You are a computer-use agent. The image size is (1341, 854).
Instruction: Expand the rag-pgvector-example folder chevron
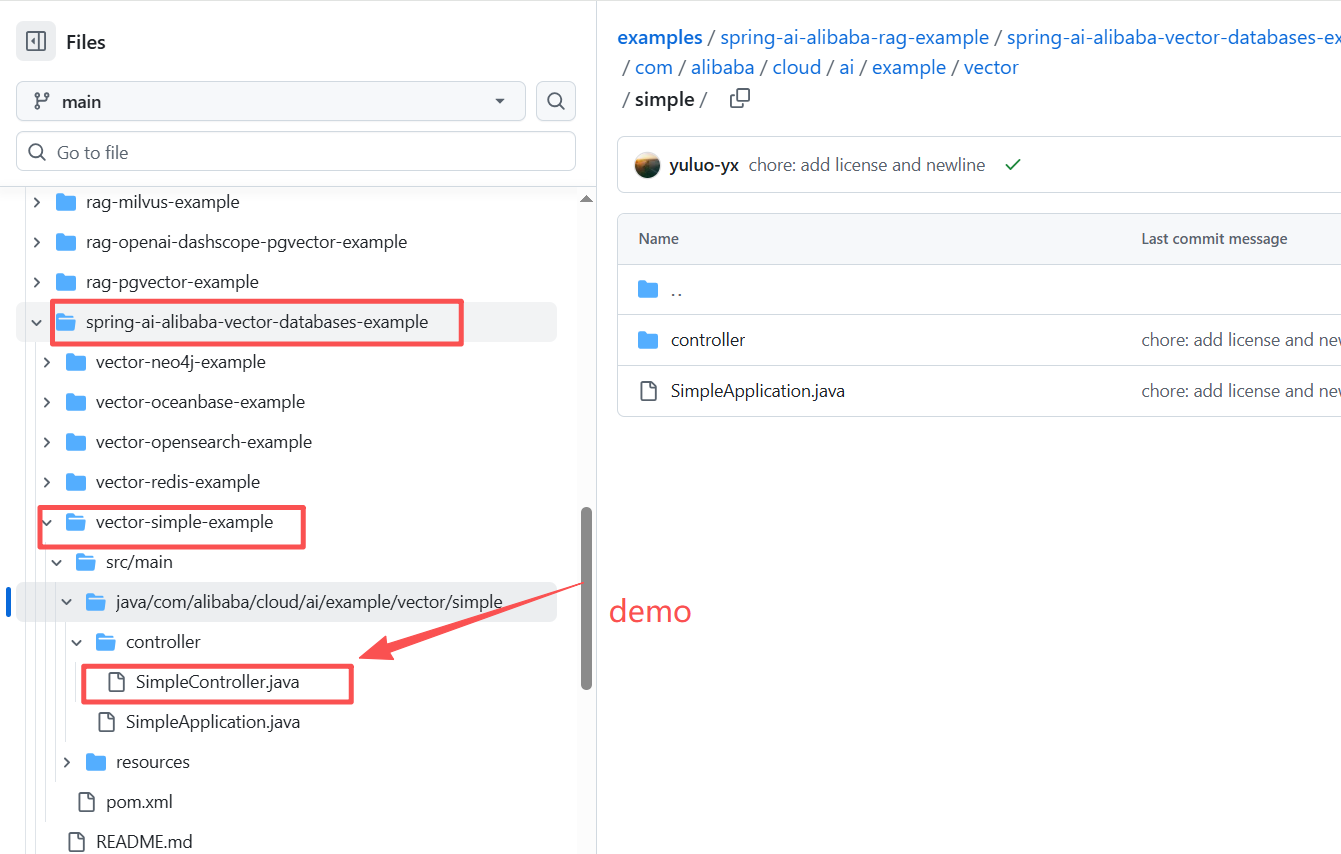pos(37,282)
